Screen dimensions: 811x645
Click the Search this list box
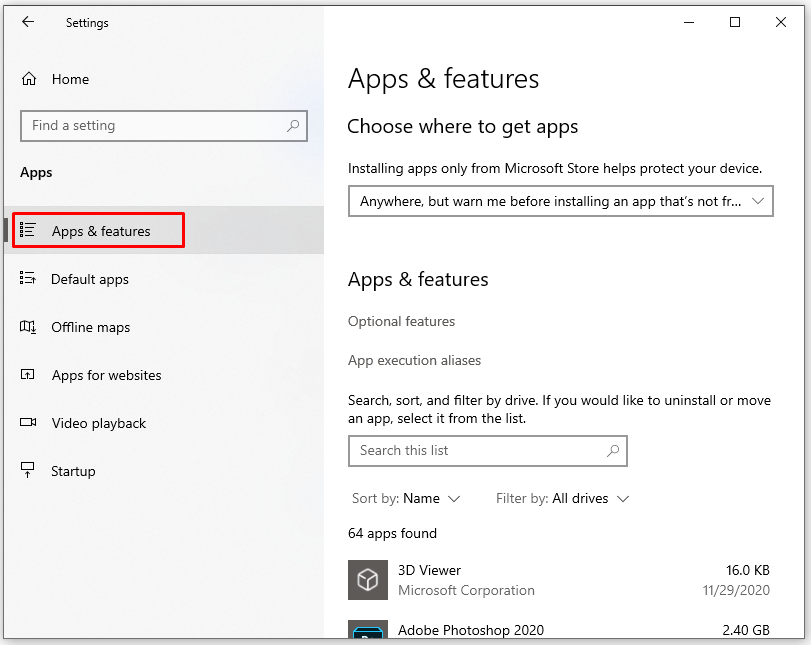pyautogui.click(x=475, y=451)
